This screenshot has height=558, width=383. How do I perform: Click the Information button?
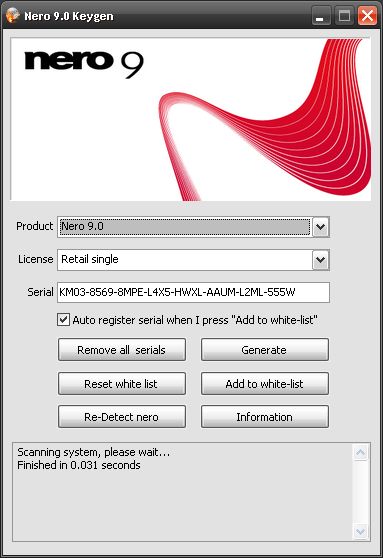(264, 417)
